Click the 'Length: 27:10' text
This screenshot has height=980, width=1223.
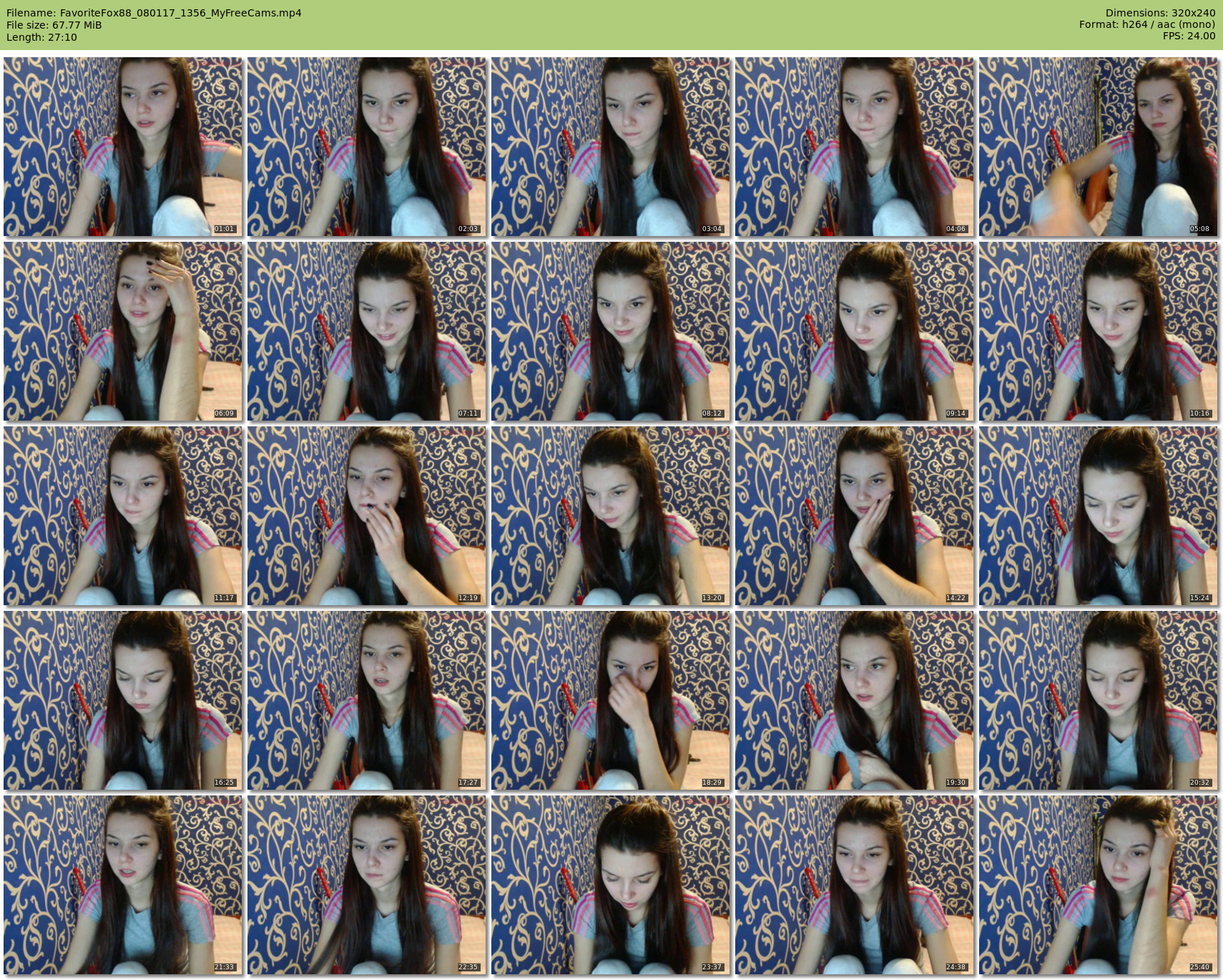[41, 37]
